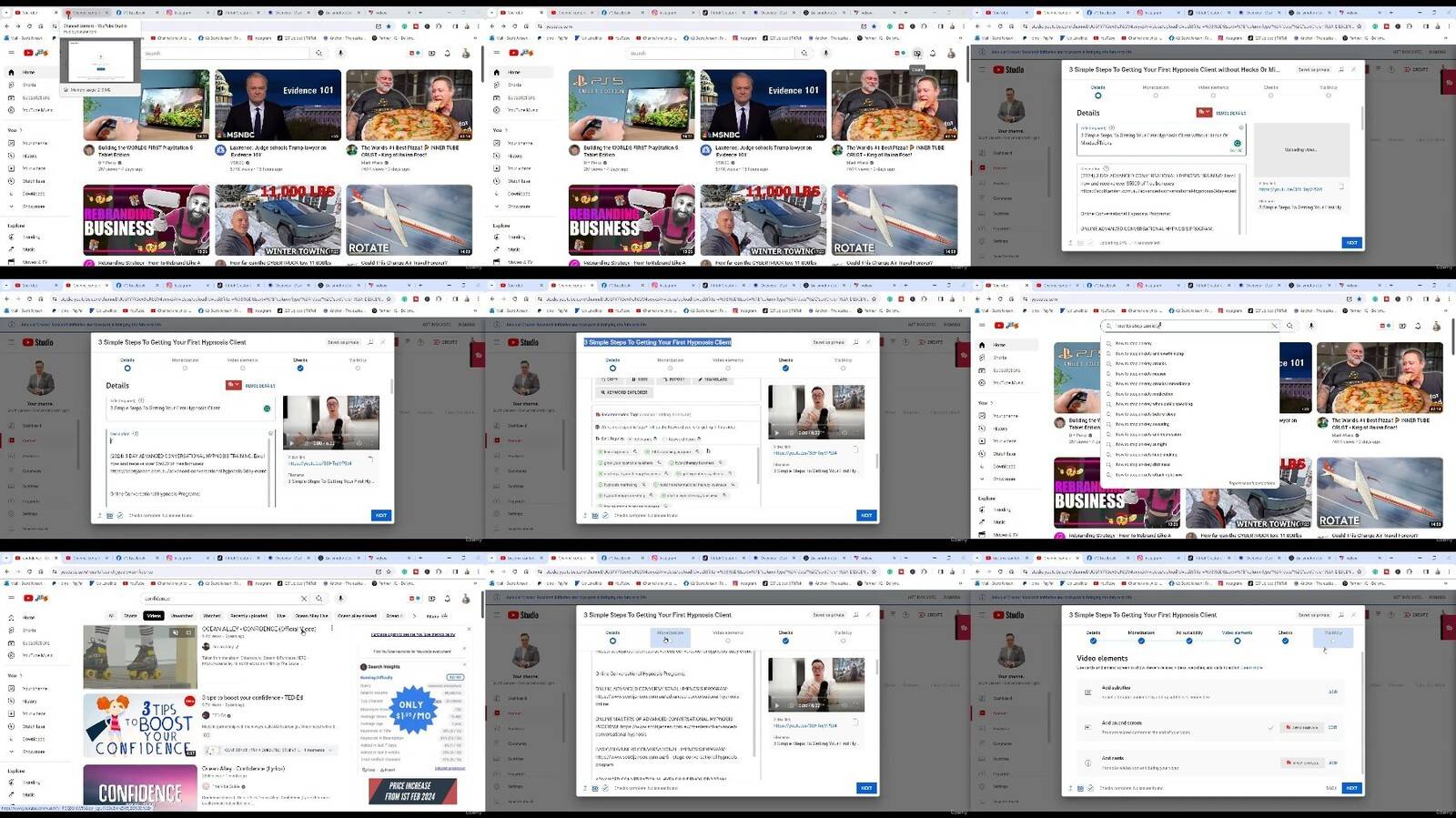
Task: Bottom-right screenshot: click the BACK button
Action: pos(1331,788)
